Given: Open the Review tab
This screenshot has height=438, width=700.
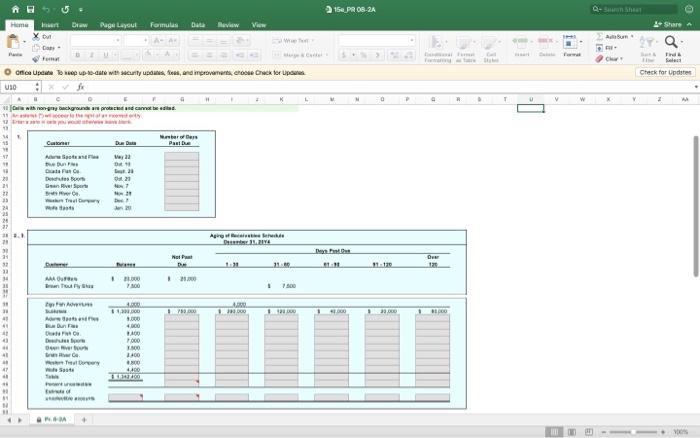Looking at the screenshot, I should [228, 25].
